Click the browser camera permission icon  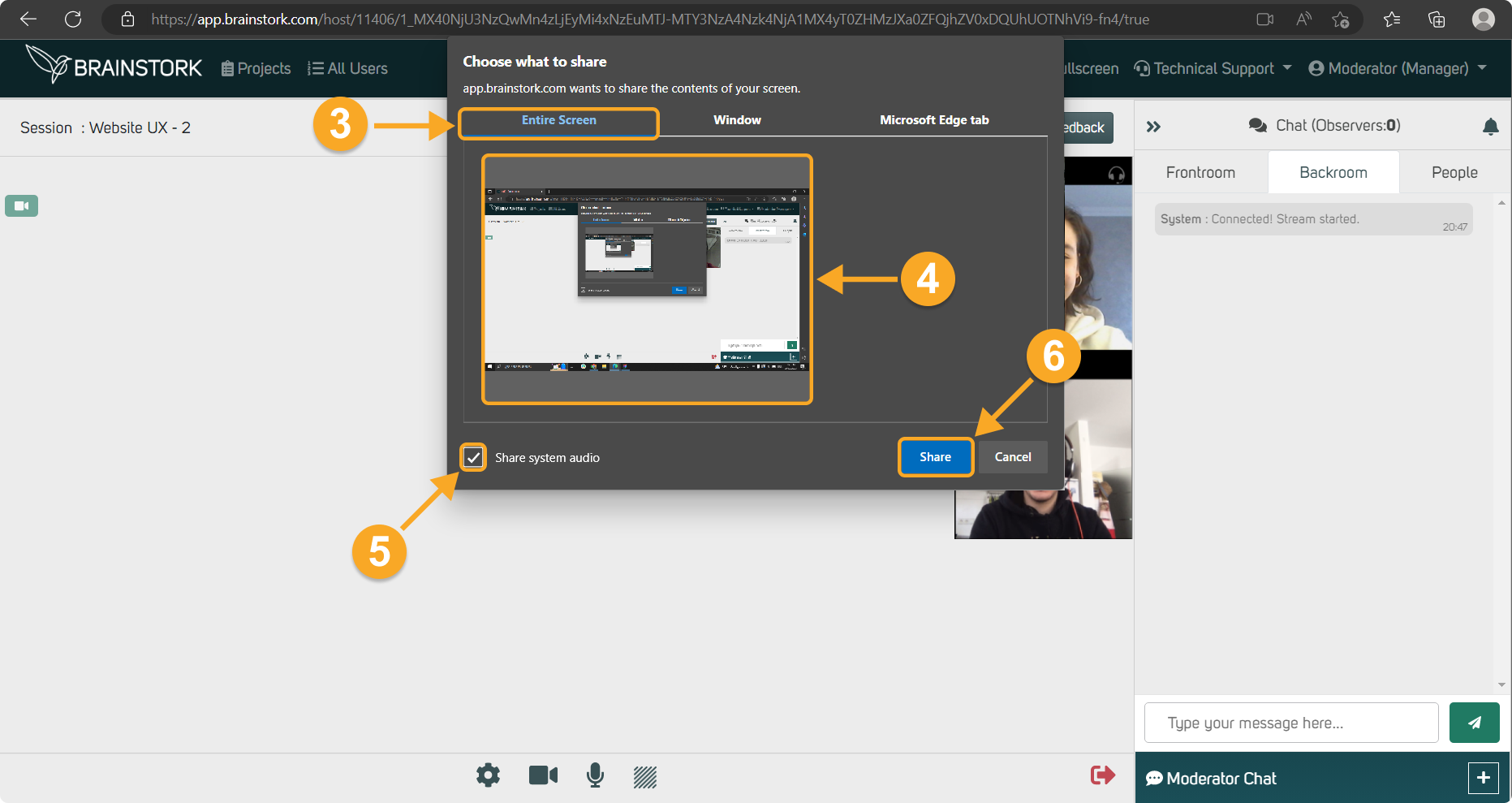pos(1264,19)
